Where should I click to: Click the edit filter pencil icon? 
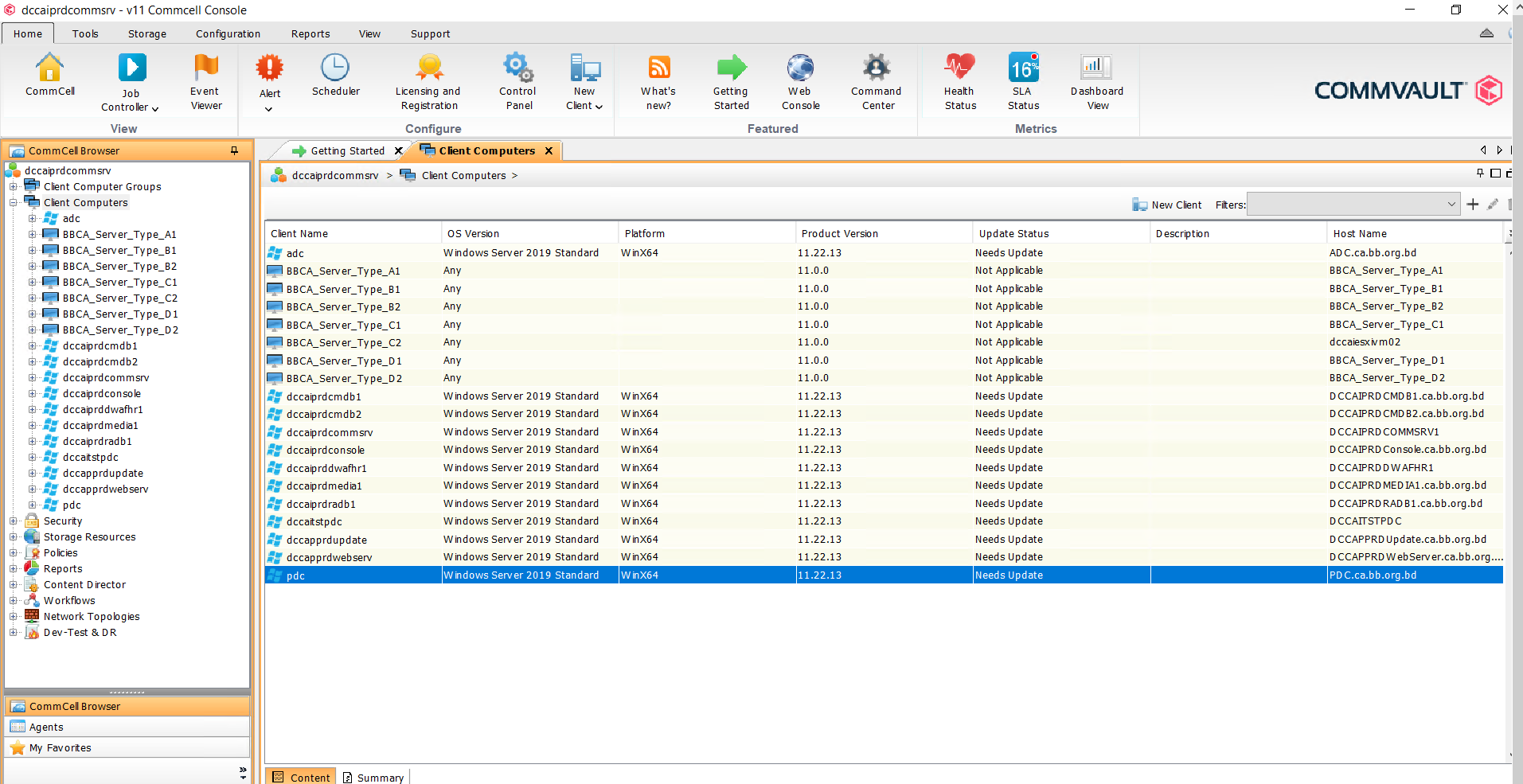tap(1493, 205)
